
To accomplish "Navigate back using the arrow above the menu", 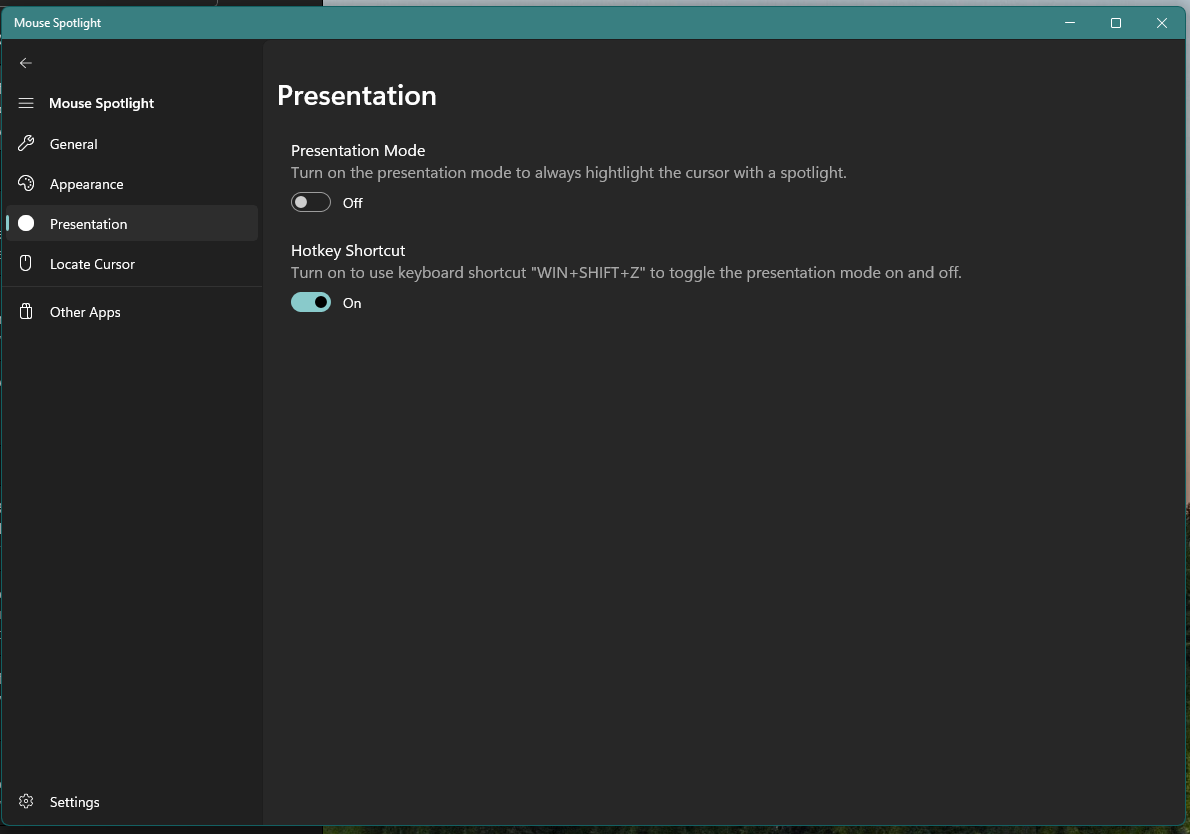I will pyautogui.click(x=26, y=63).
